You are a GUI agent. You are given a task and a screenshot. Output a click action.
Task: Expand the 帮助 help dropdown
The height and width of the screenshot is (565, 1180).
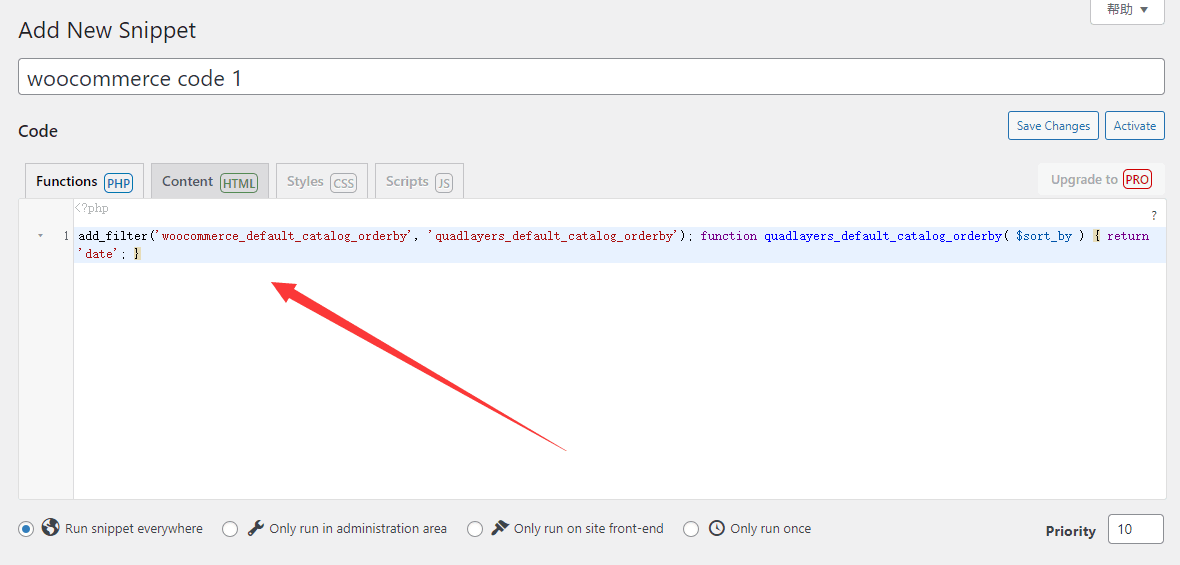click(1126, 10)
